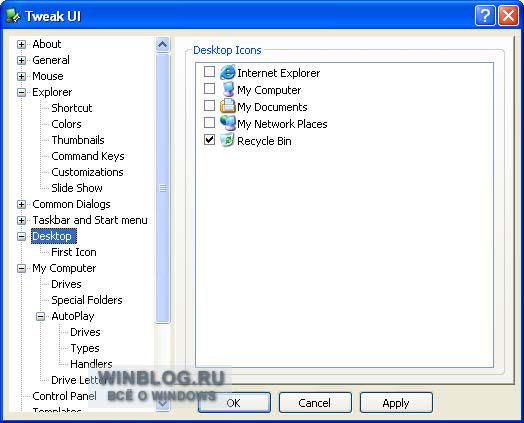This screenshot has height=423, width=524.
Task: Click the Help question mark button
Action: pos(485,15)
